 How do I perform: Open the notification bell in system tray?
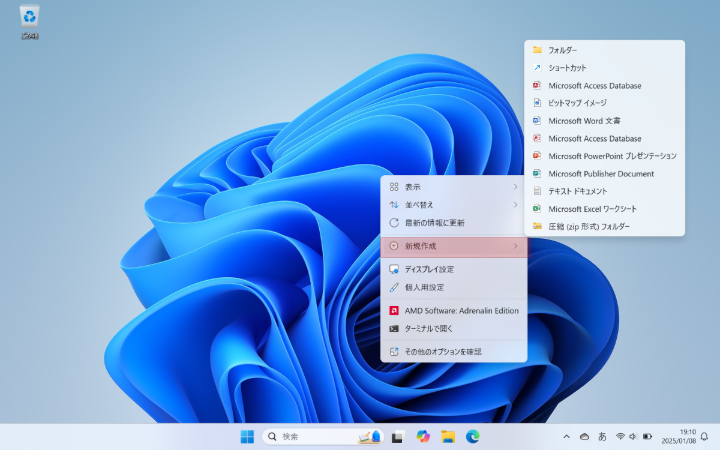(x=704, y=437)
